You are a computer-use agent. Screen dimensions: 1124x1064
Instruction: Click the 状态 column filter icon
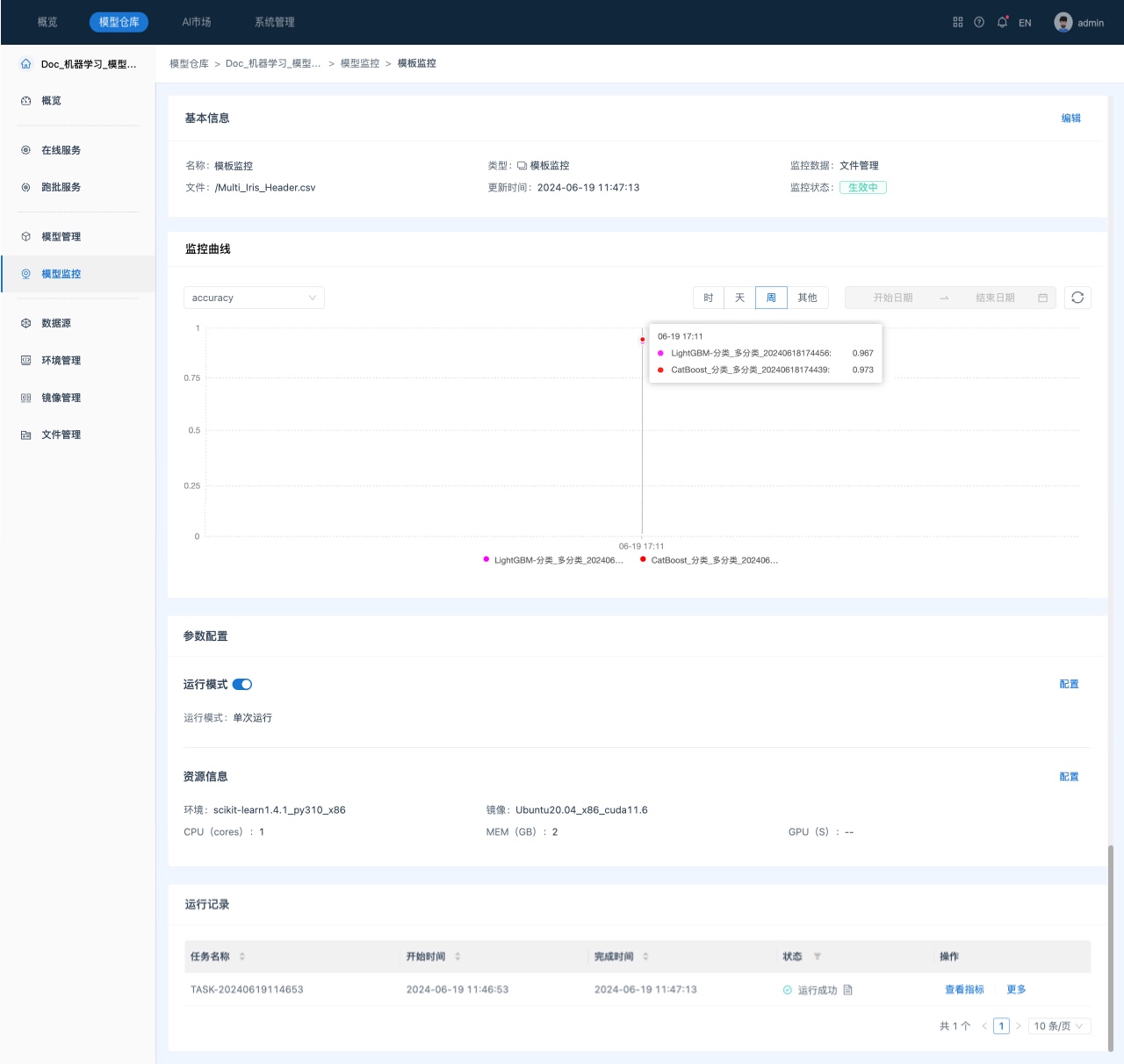point(818,957)
